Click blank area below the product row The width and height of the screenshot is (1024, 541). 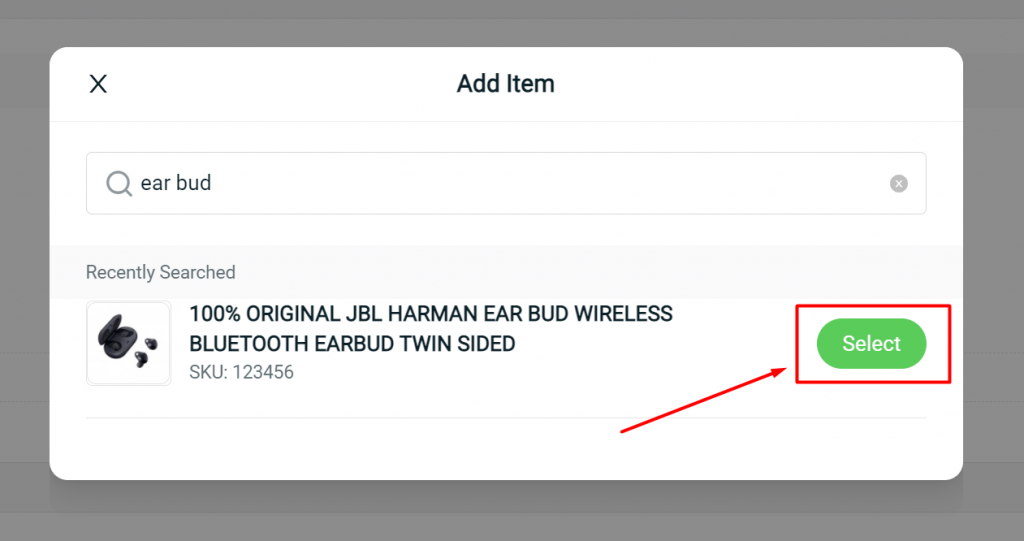coord(506,449)
